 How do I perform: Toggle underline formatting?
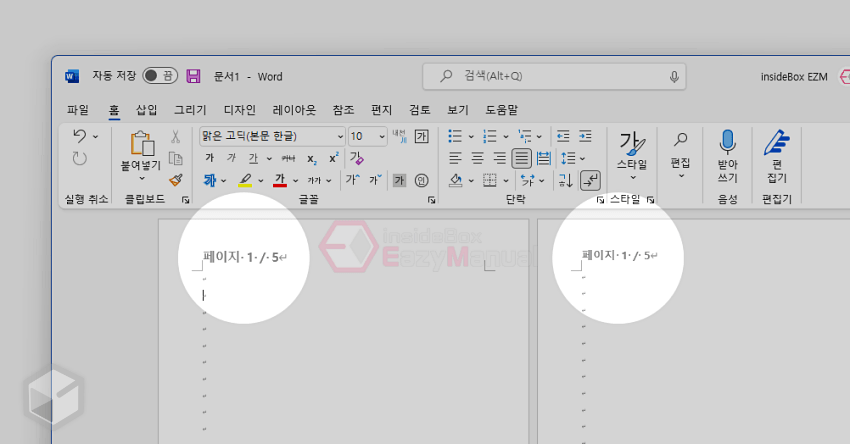[253, 158]
